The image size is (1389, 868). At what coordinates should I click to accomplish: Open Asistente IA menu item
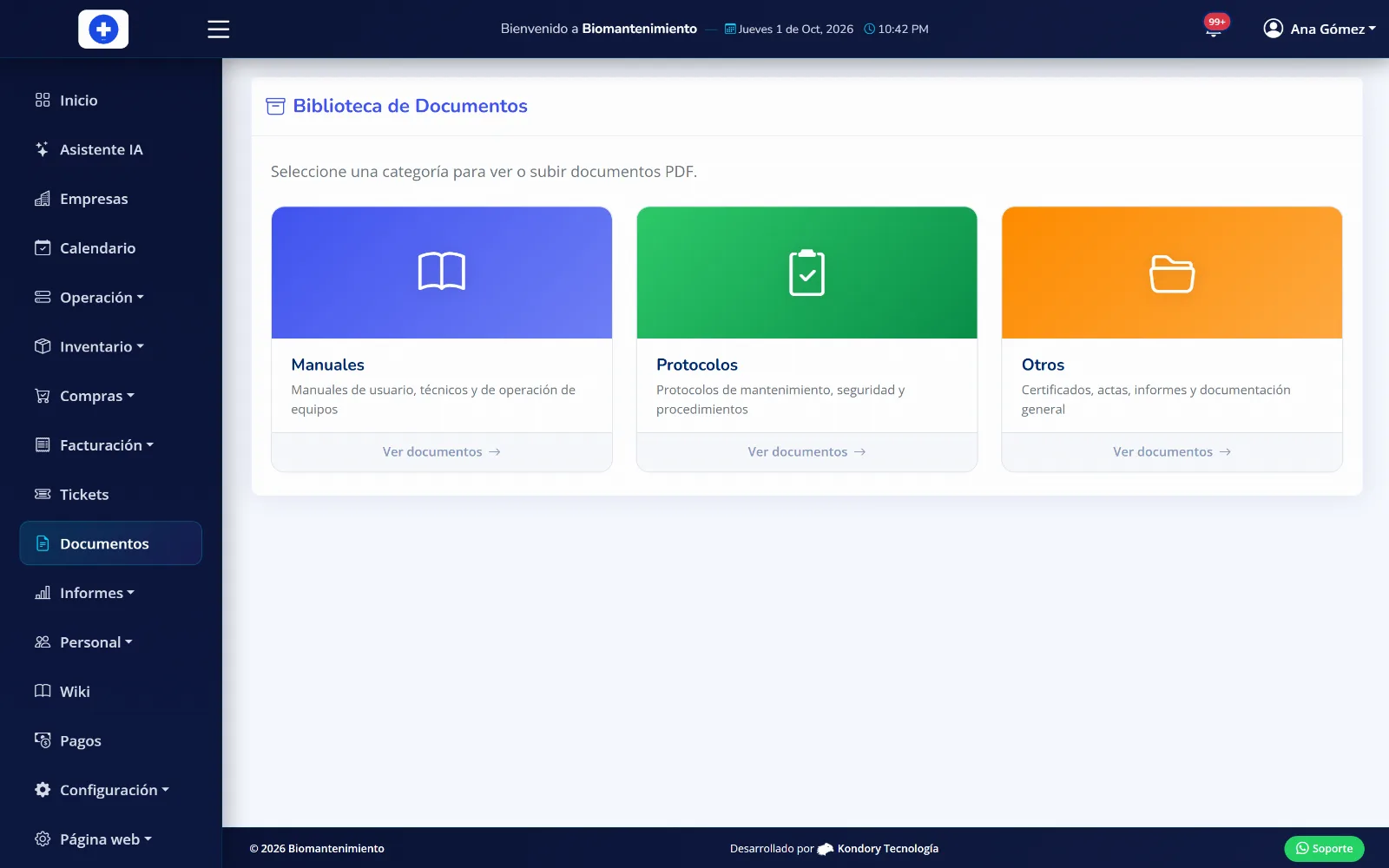[111, 149]
